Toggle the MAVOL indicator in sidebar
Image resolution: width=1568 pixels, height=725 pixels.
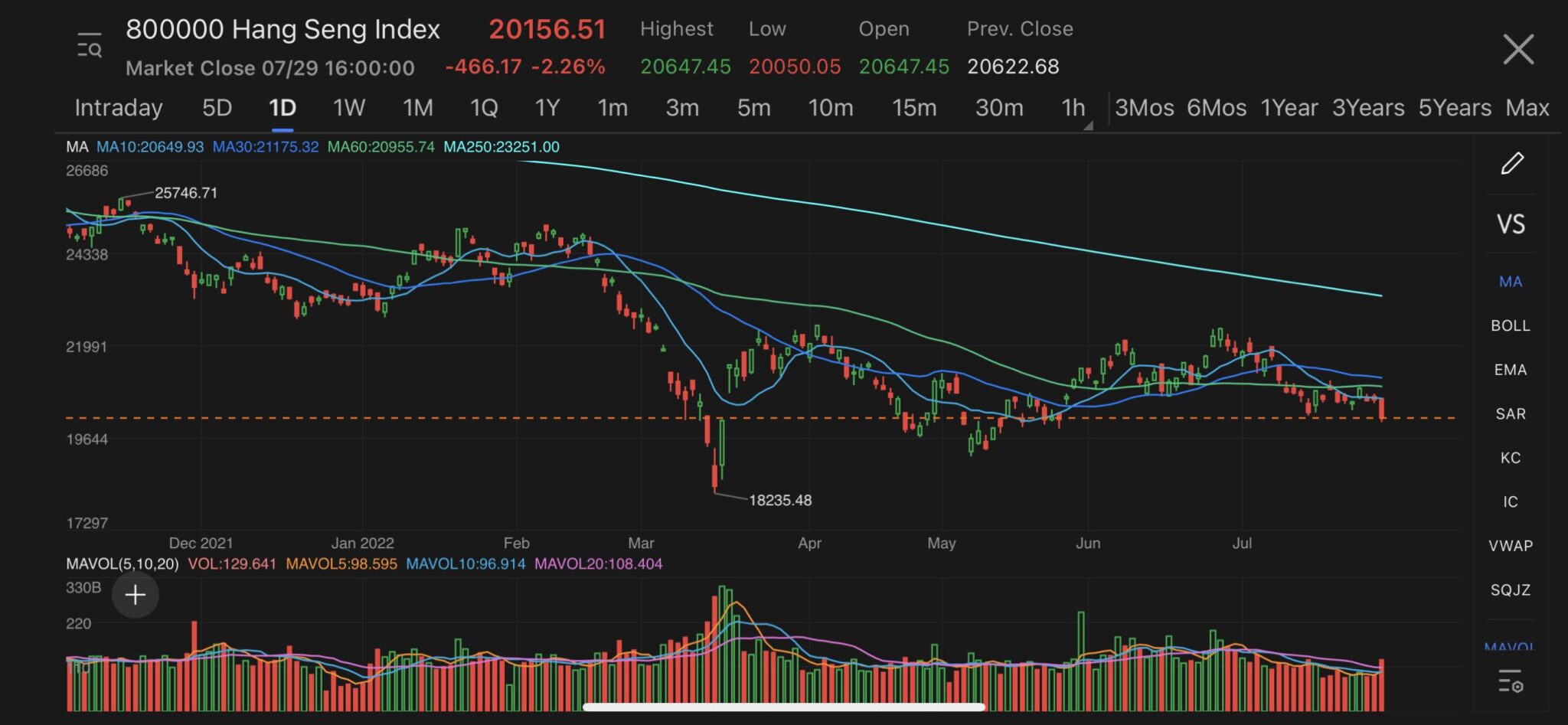coord(1509,646)
